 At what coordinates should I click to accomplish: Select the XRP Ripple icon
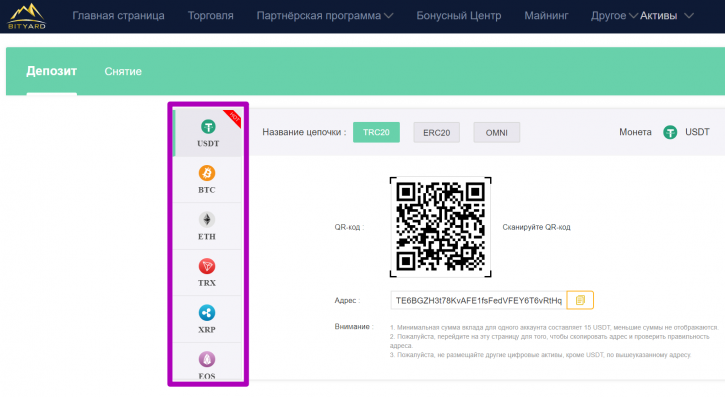point(207,313)
